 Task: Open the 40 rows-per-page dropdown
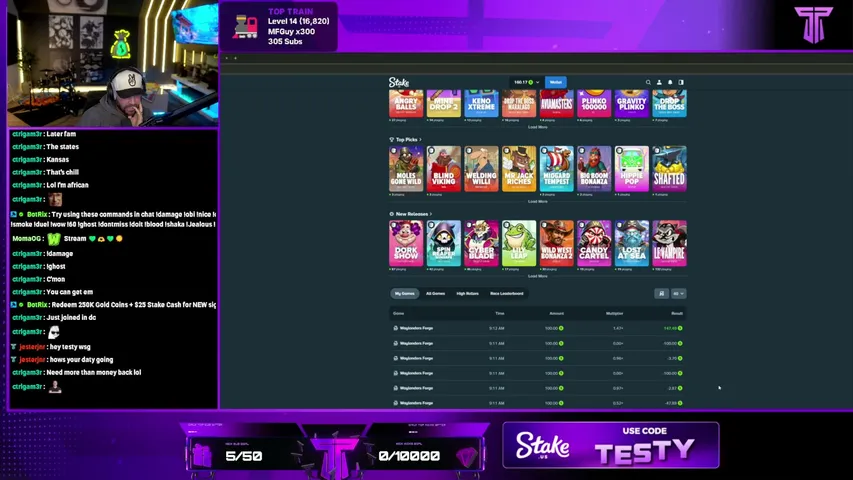pos(678,293)
